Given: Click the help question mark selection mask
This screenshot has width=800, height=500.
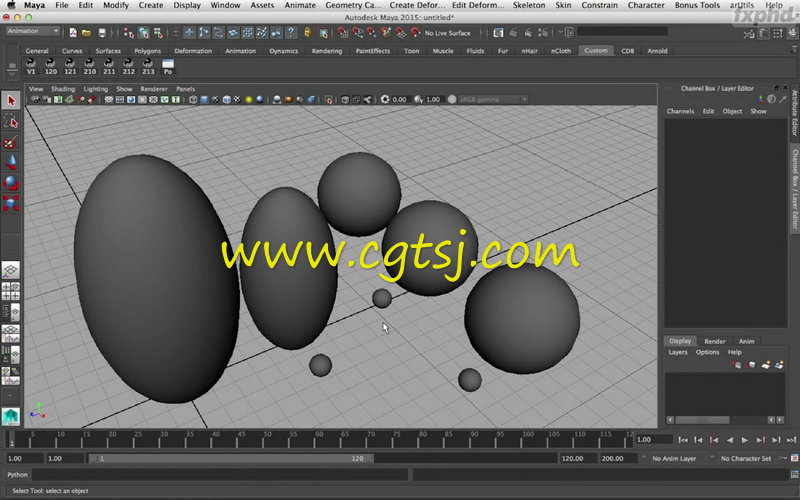Looking at the screenshot, I should (291, 33).
